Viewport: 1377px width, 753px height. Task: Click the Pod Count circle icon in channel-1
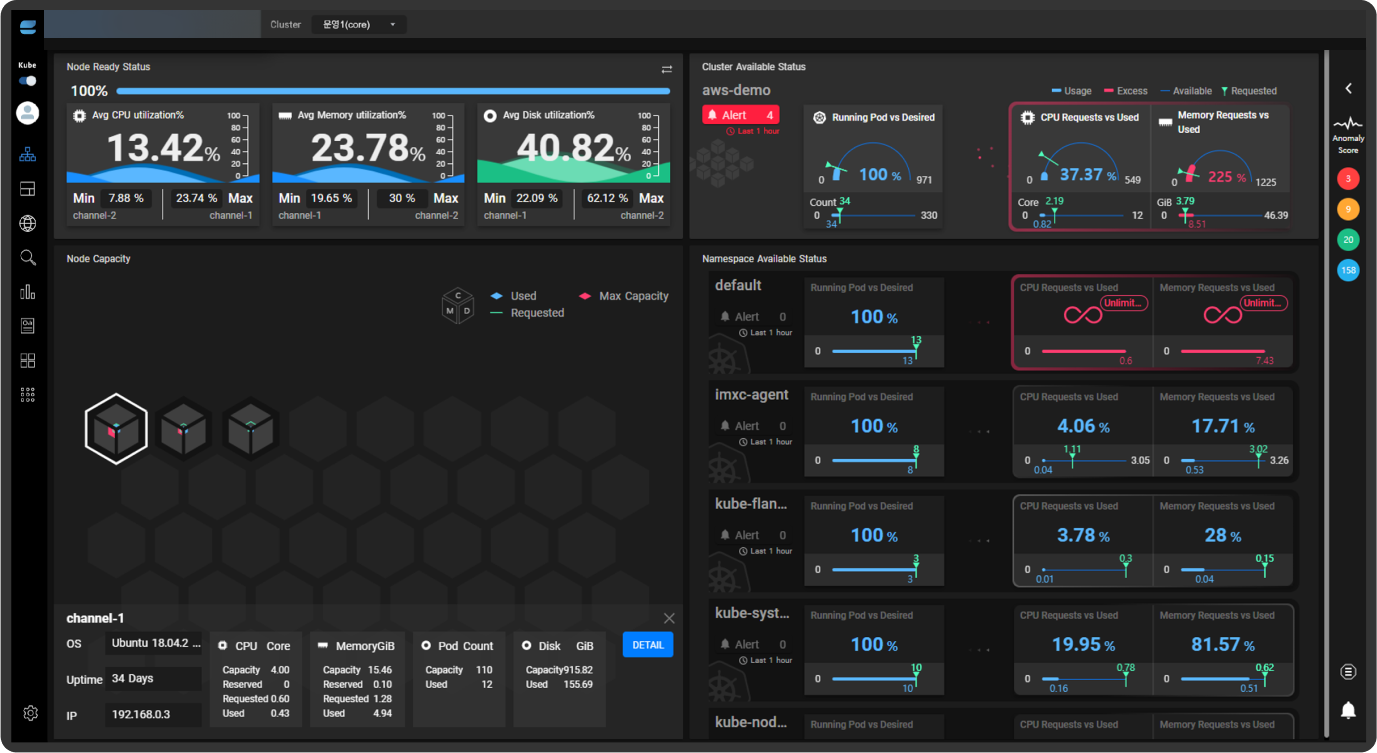(x=427, y=646)
